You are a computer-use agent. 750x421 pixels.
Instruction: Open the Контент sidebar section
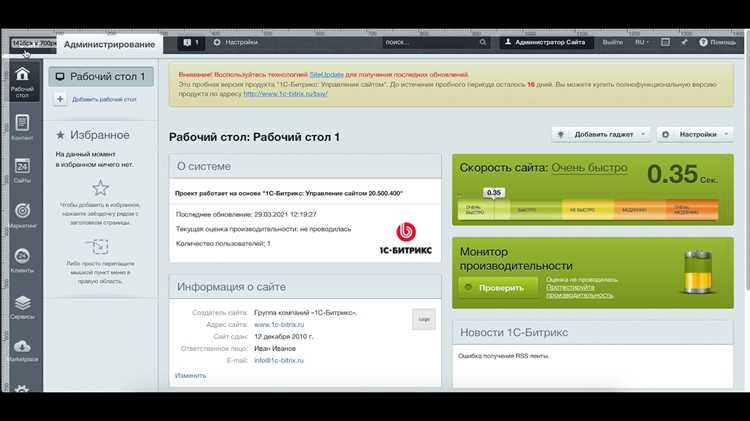click(22, 127)
